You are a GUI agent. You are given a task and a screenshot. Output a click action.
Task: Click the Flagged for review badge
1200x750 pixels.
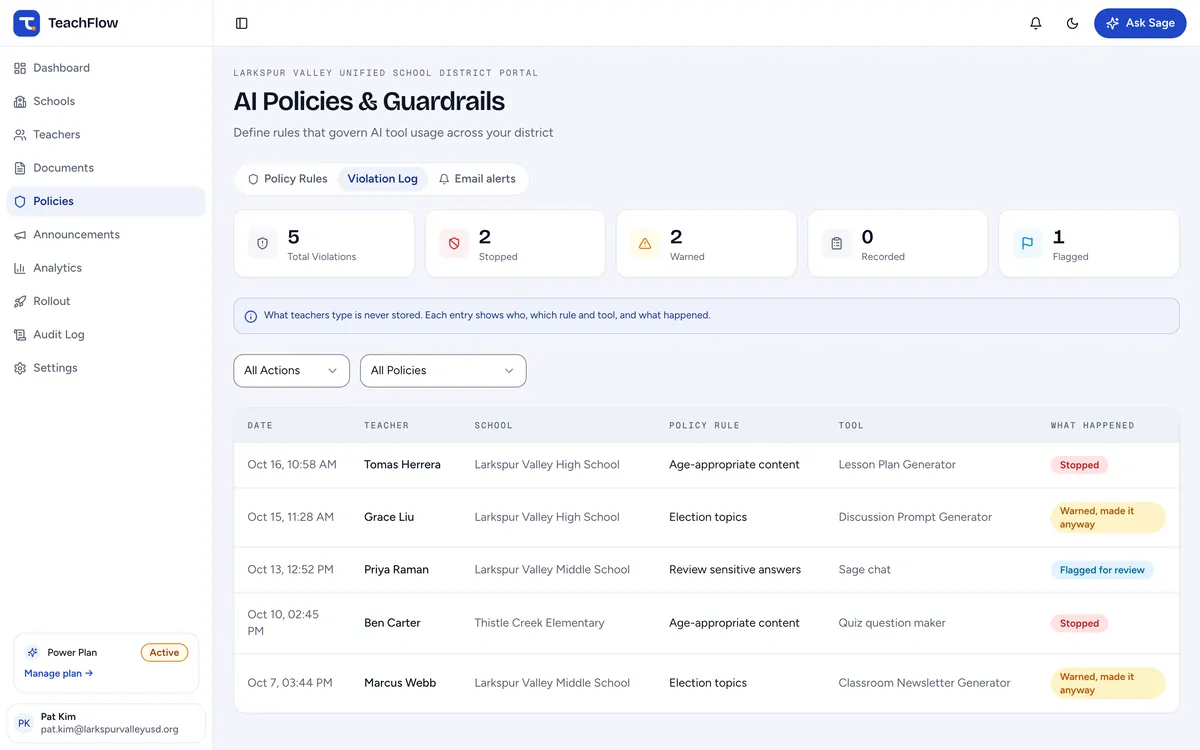1102,570
